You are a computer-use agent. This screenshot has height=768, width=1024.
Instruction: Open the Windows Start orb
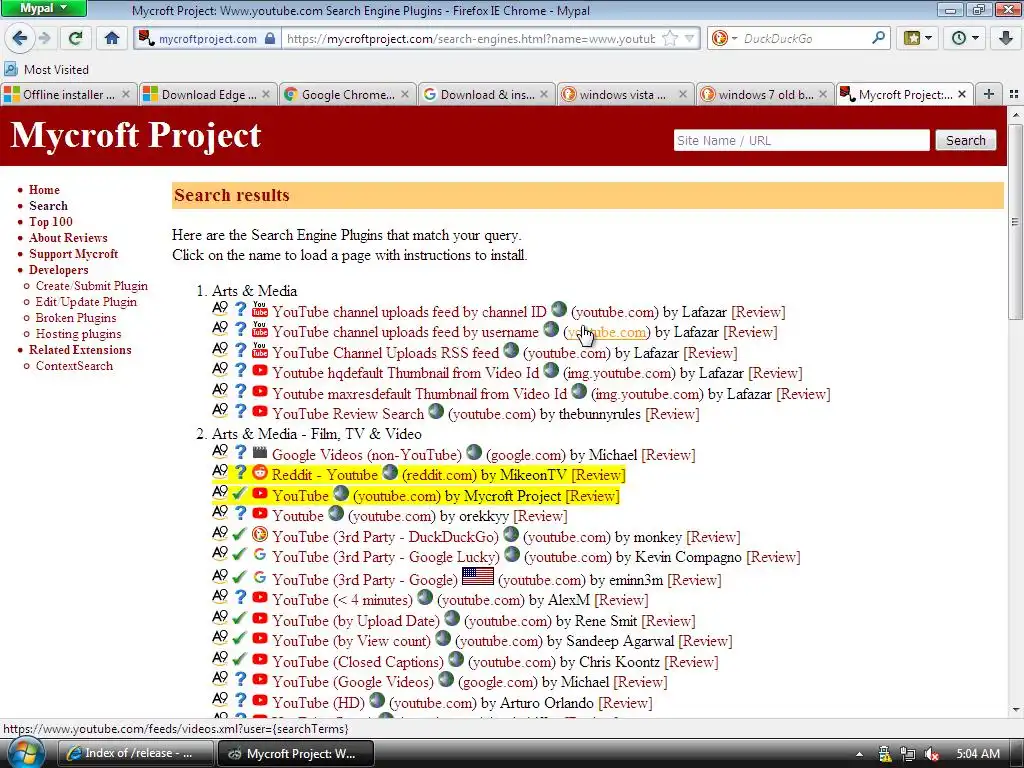click(x=26, y=752)
